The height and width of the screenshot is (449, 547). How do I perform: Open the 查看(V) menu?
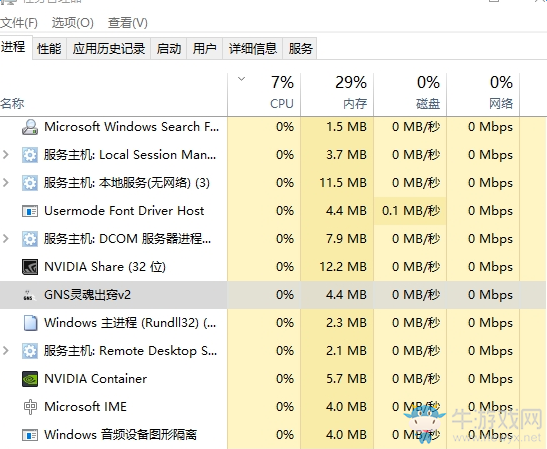pos(128,23)
